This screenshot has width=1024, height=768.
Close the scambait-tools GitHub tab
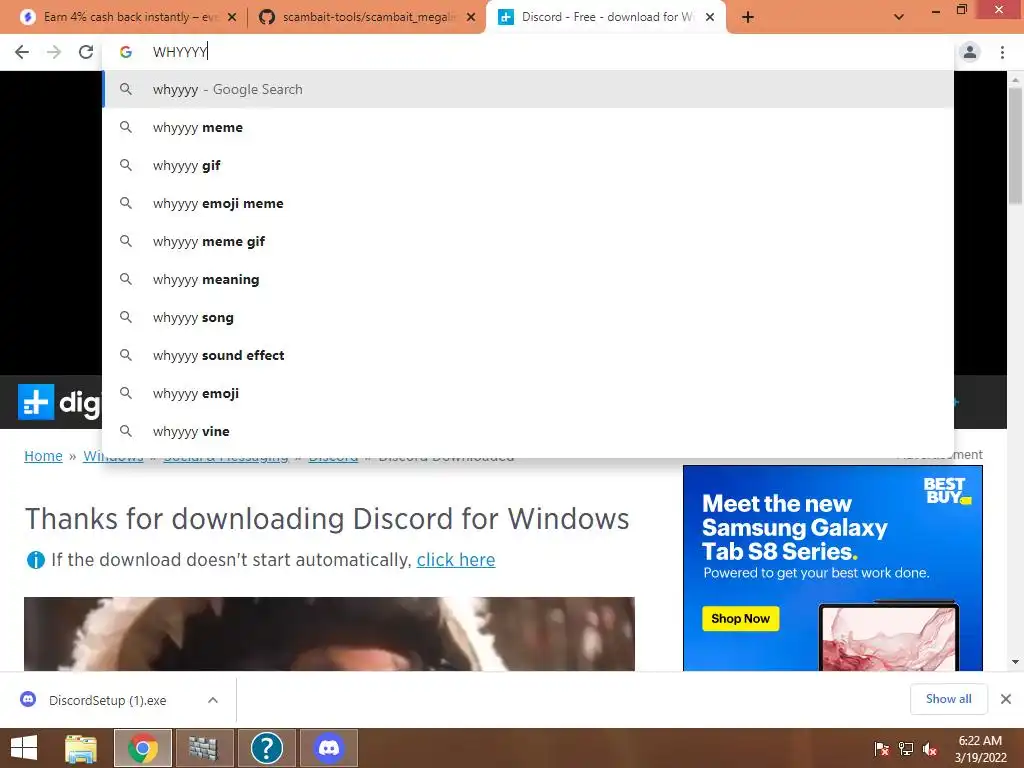pos(471,17)
